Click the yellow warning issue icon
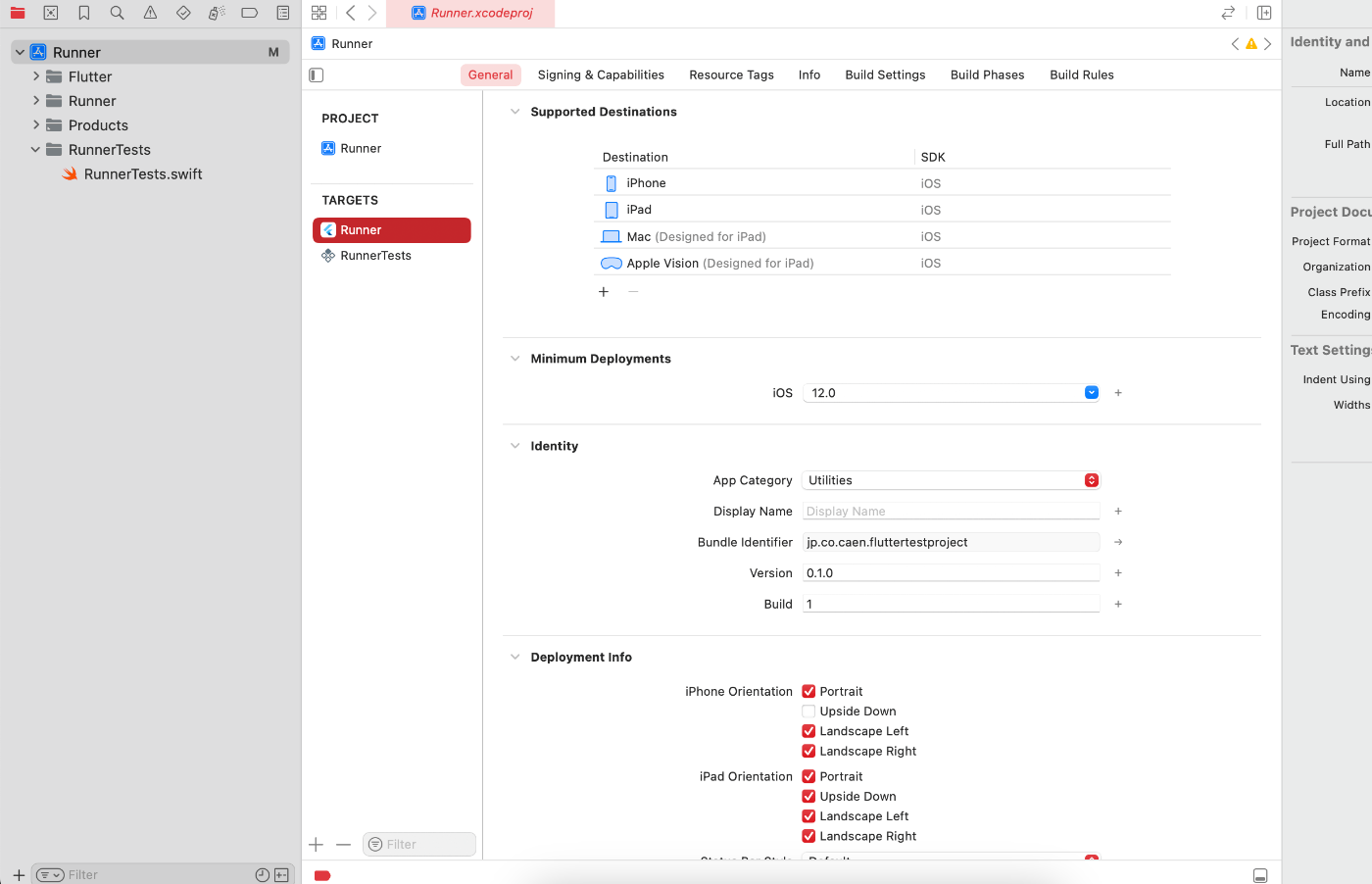Viewport: 1372px width, 884px height. click(x=1251, y=43)
